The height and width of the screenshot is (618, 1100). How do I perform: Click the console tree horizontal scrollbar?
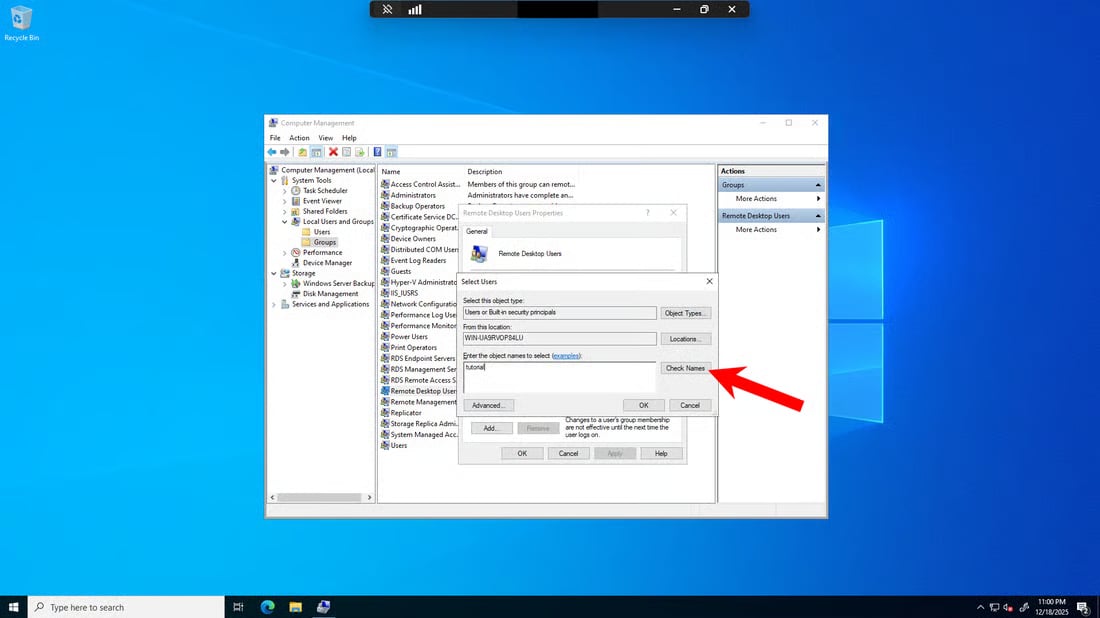point(321,498)
